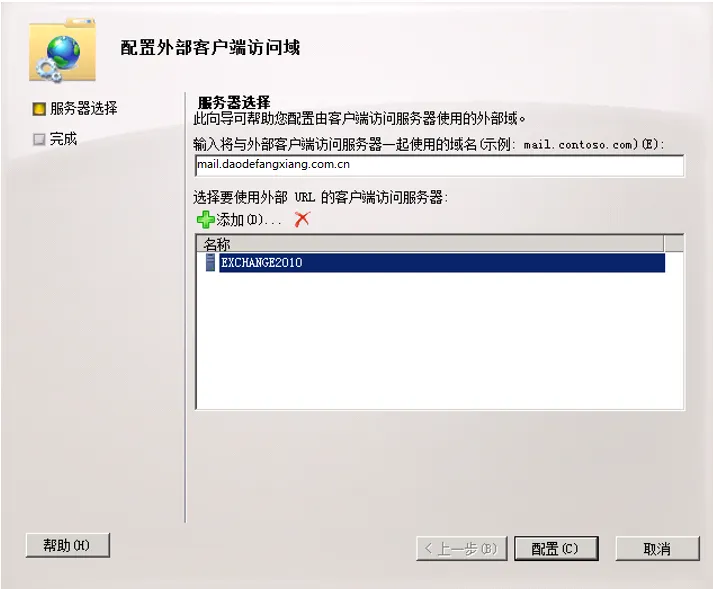Click the 帮助(H) help button
Image resolution: width=713 pixels, height=589 pixels.
click(68, 545)
